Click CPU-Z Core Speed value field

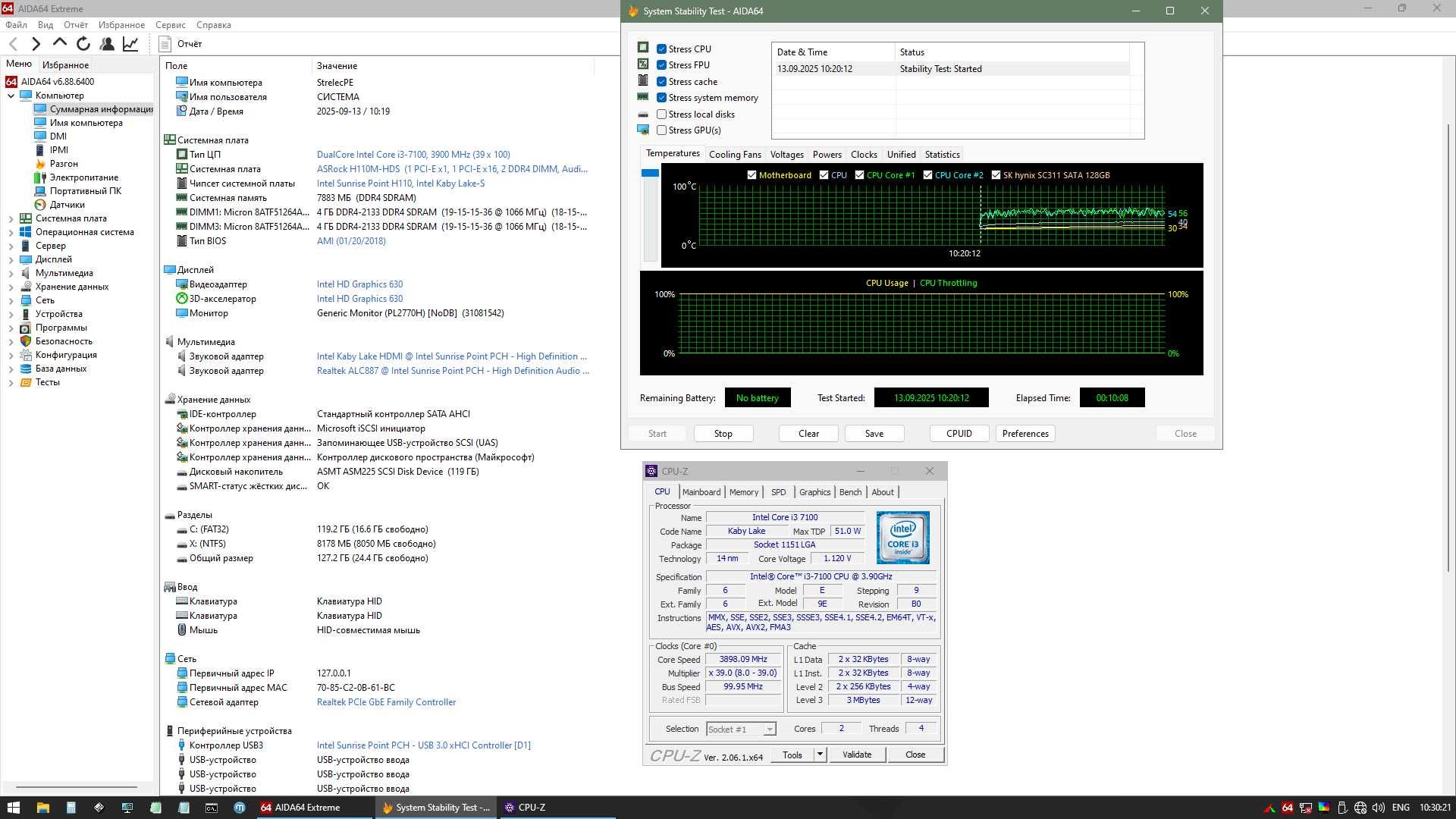(x=743, y=660)
